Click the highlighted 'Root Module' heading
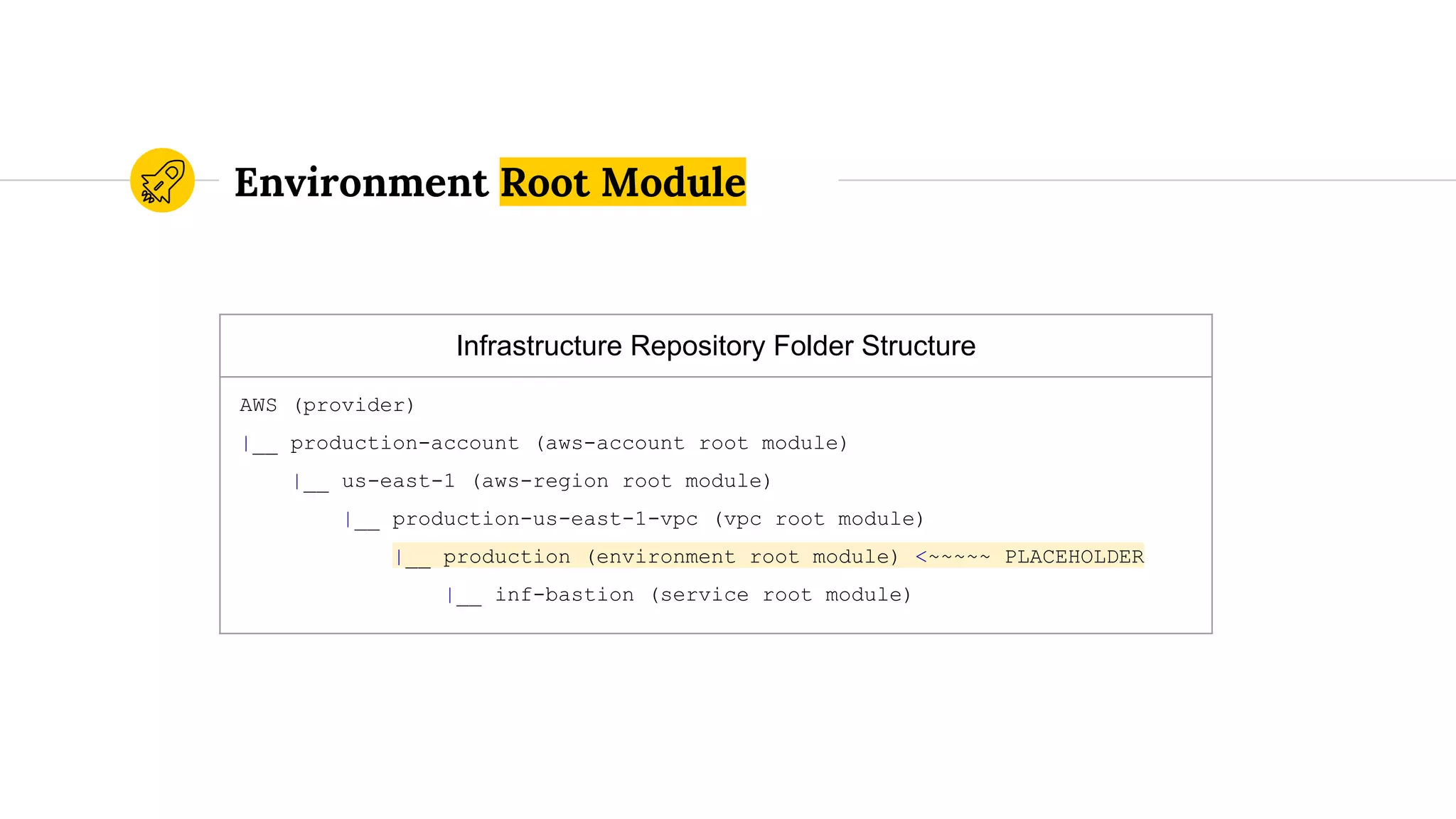The height and width of the screenshot is (819, 1456). coord(623,182)
